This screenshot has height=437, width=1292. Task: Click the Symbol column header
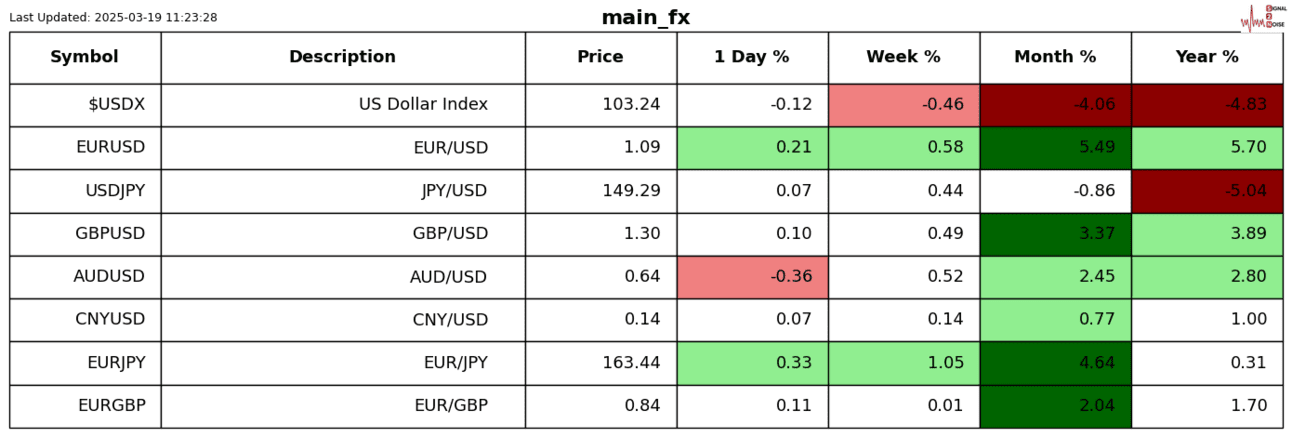pos(85,57)
